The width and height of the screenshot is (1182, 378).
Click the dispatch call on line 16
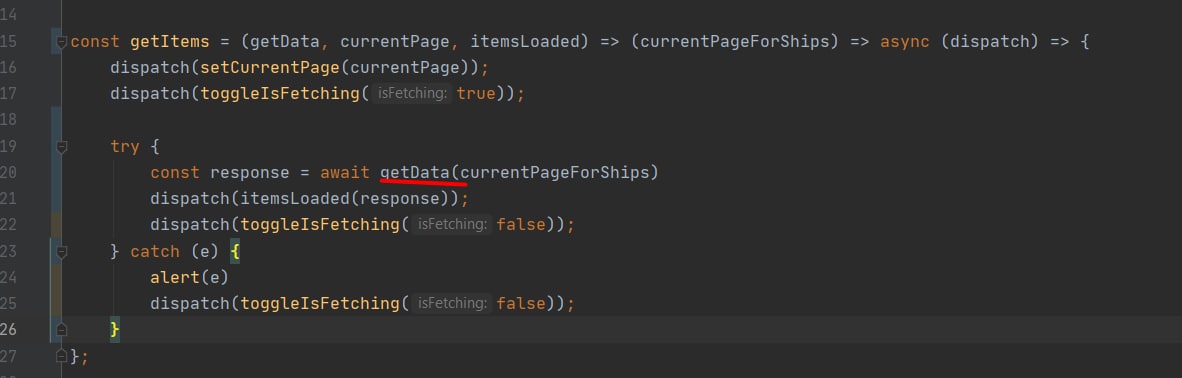point(150,68)
